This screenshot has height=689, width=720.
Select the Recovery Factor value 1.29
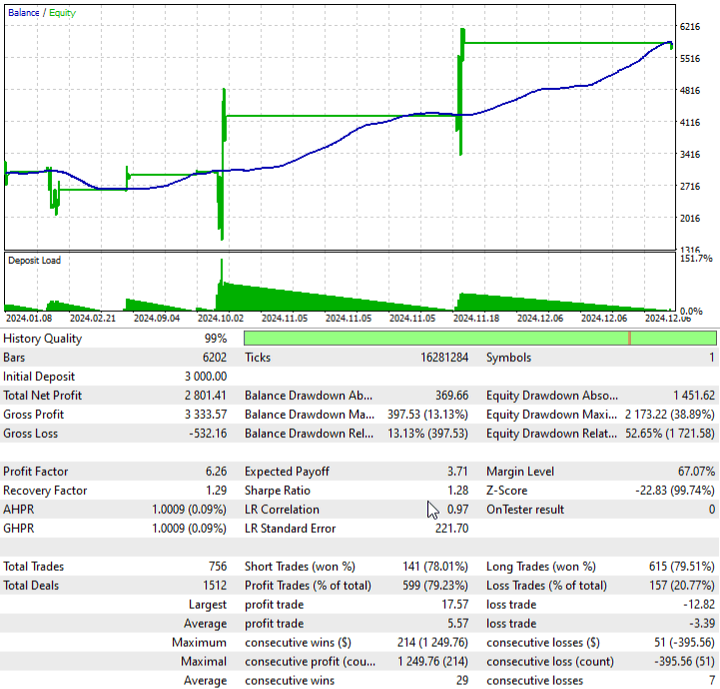pyautogui.click(x=216, y=491)
